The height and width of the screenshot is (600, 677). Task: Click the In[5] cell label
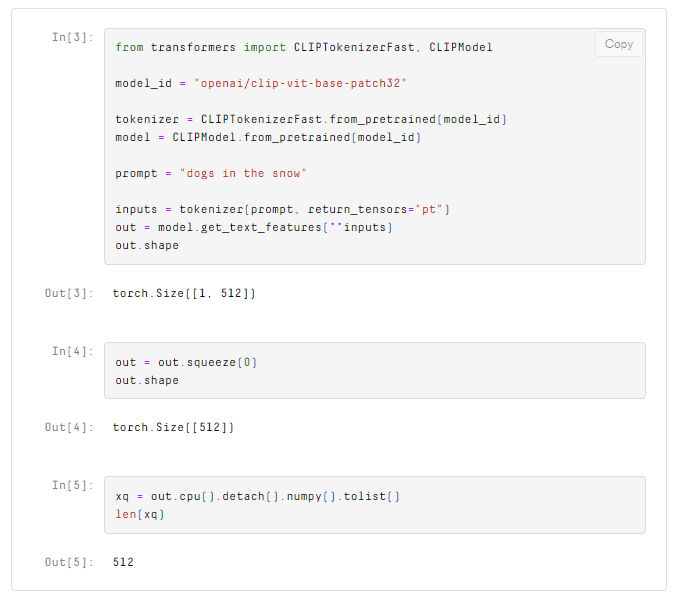click(x=73, y=485)
